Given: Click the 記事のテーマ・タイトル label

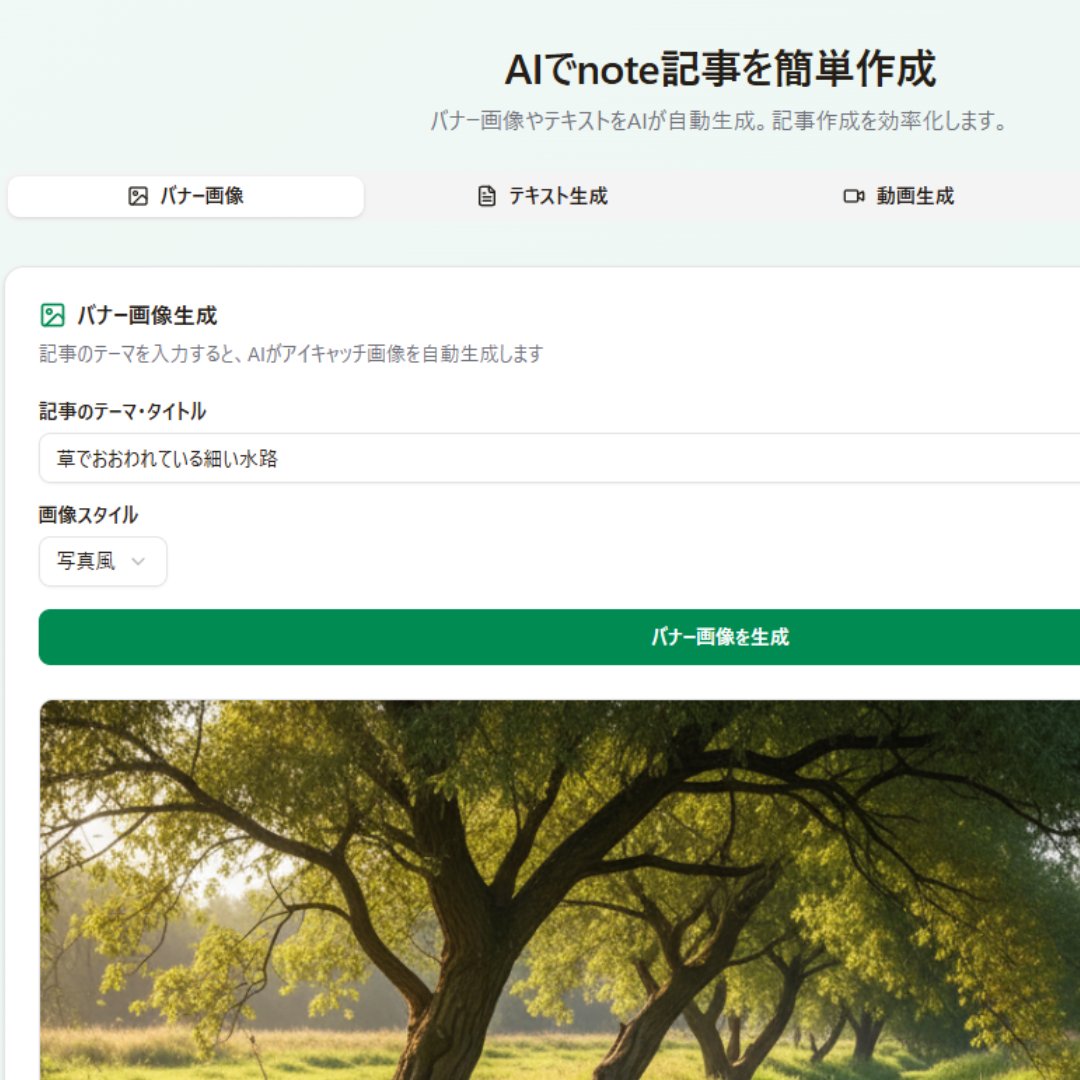Looking at the screenshot, I should [x=122, y=411].
